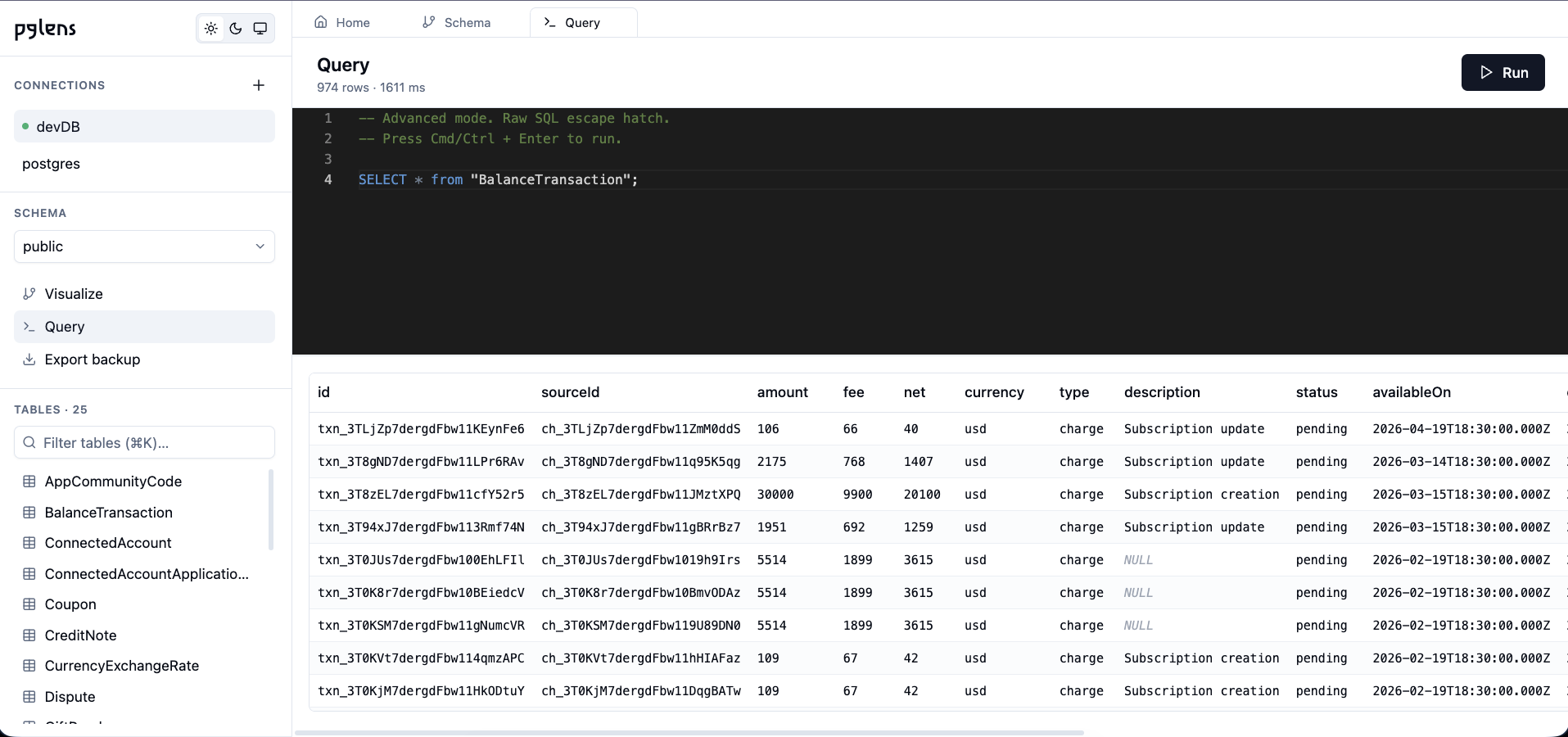
Task: Click table icon beside Dispute
Action: (29, 697)
